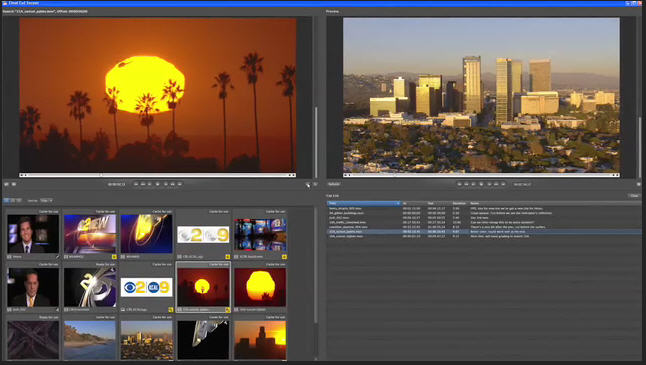Click the rightmost transport button under the city Preview viewer

(503, 184)
